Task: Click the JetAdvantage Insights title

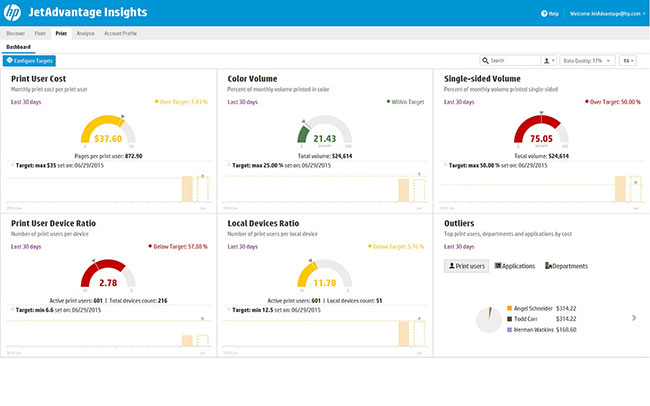Action: pyautogui.click(x=88, y=12)
